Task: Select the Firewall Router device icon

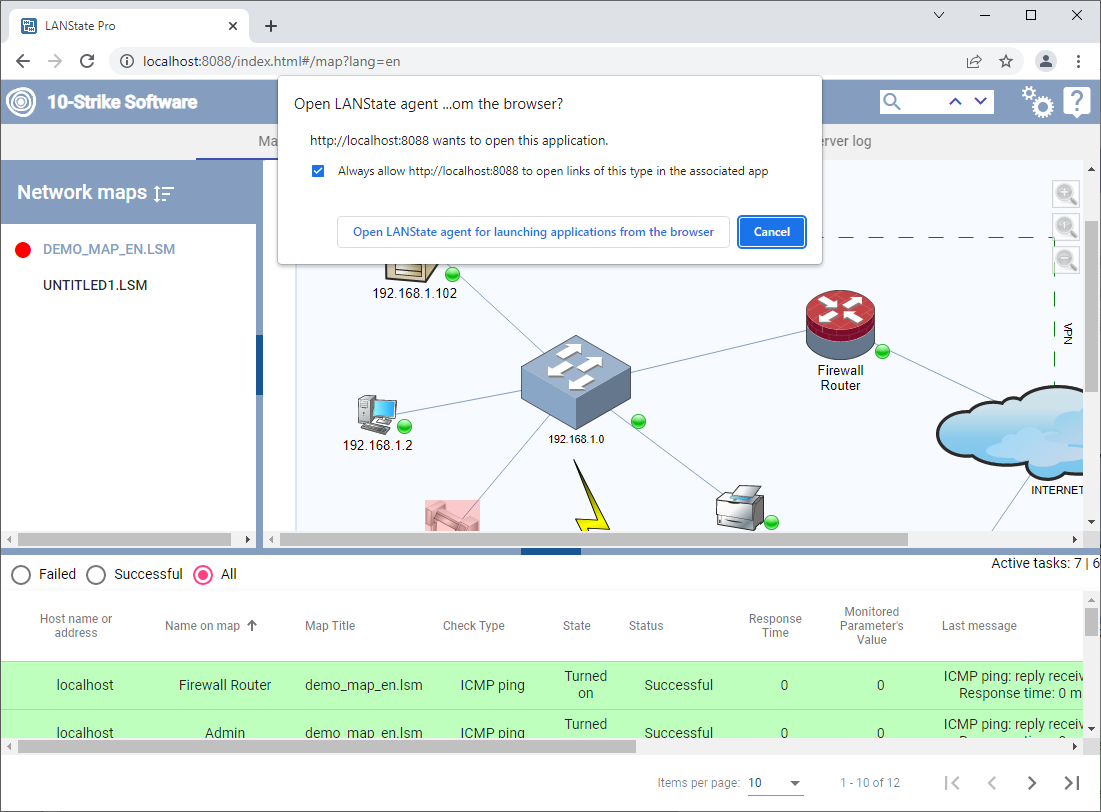Action: [840, 324]
